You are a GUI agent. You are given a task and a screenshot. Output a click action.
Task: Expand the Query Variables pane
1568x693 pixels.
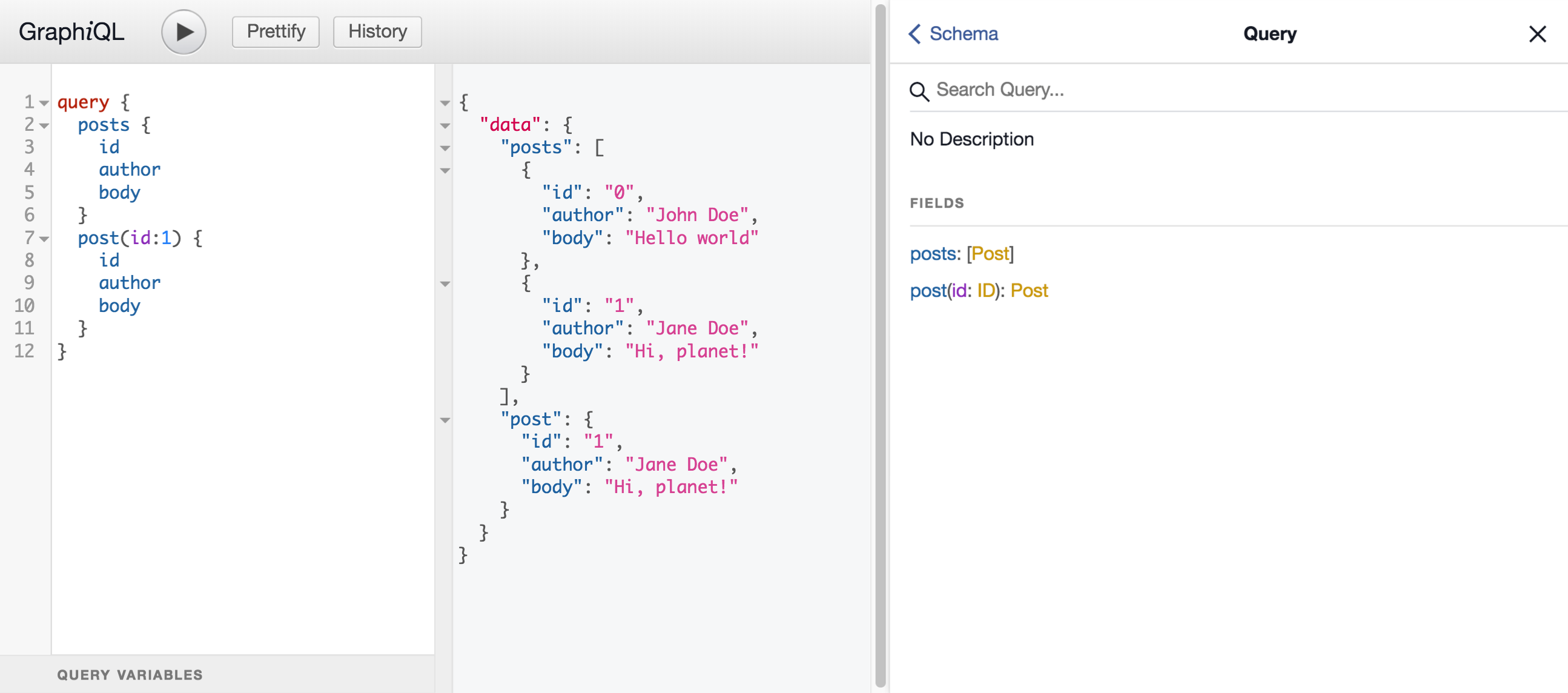(130, 674)
